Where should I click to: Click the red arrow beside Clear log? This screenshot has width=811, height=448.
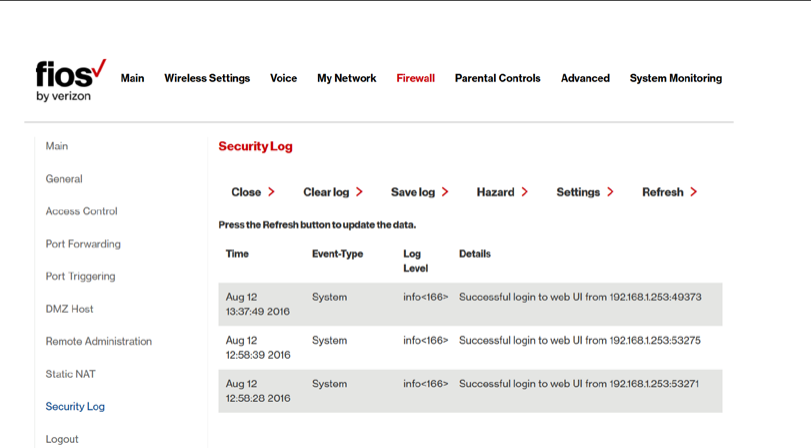pos(359,192)
